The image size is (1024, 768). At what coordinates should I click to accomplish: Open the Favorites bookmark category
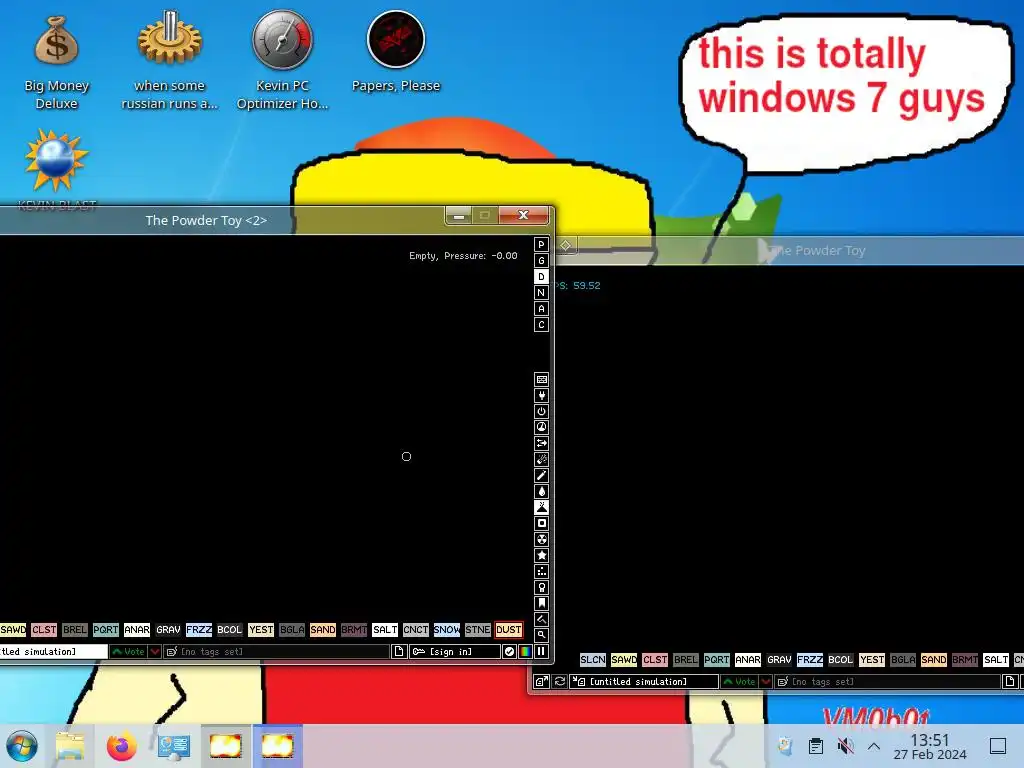pyautogui.click(x=541, y=603)
